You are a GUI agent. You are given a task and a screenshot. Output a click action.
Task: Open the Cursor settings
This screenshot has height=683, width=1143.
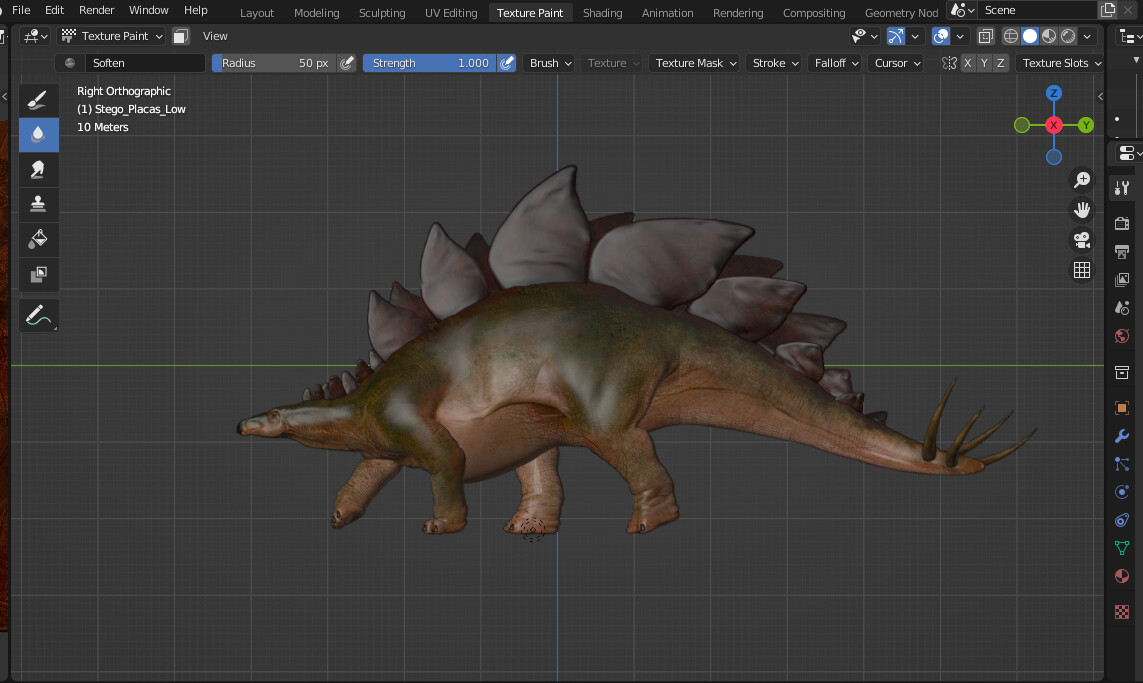[x=895, y=62]
